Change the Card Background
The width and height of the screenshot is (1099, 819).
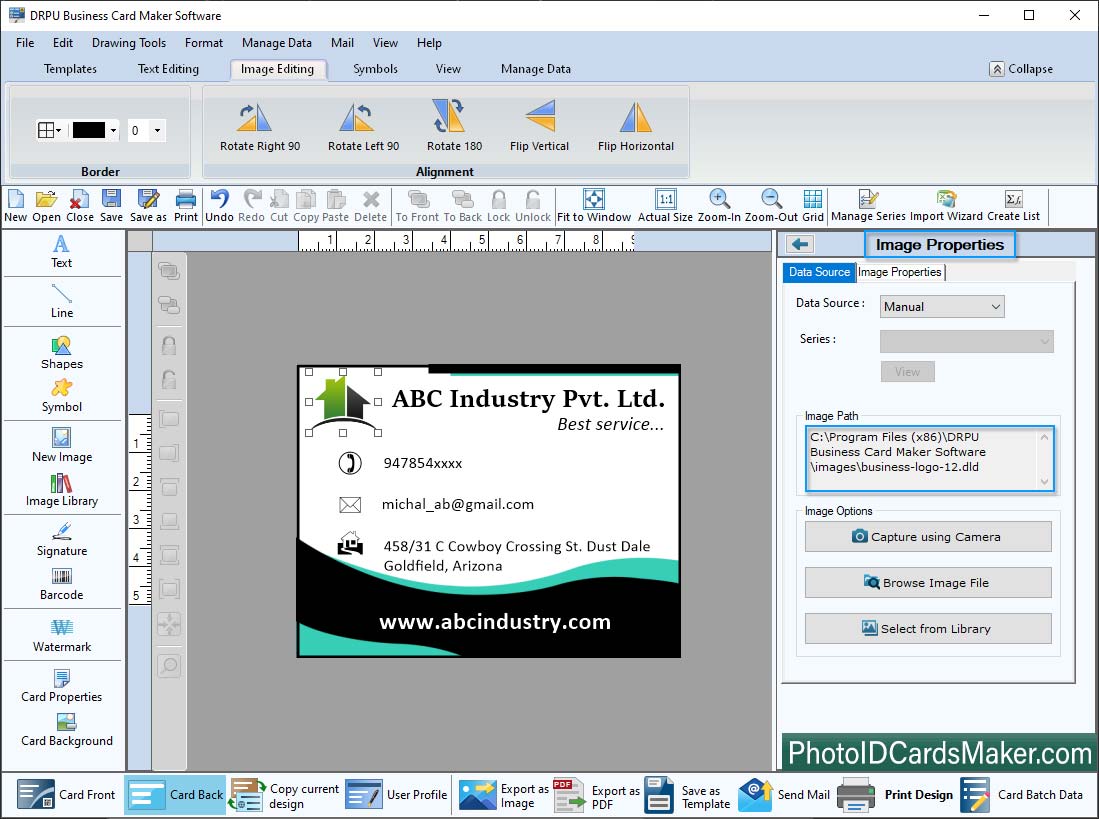click(x=67, y=730)
